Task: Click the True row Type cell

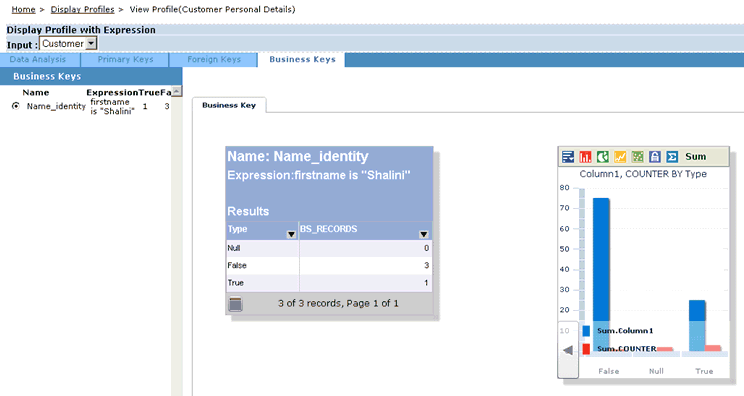Action: pos(262,283)
